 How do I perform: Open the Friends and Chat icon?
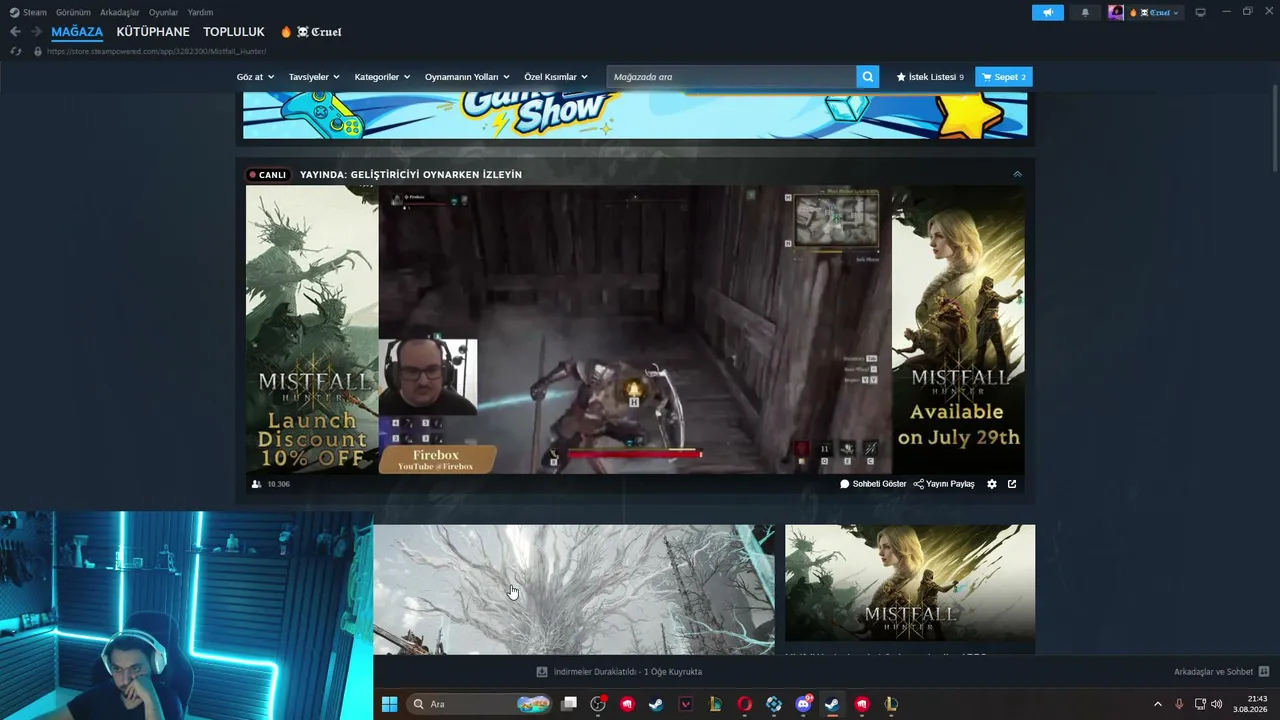click(x=1264, y=672)
